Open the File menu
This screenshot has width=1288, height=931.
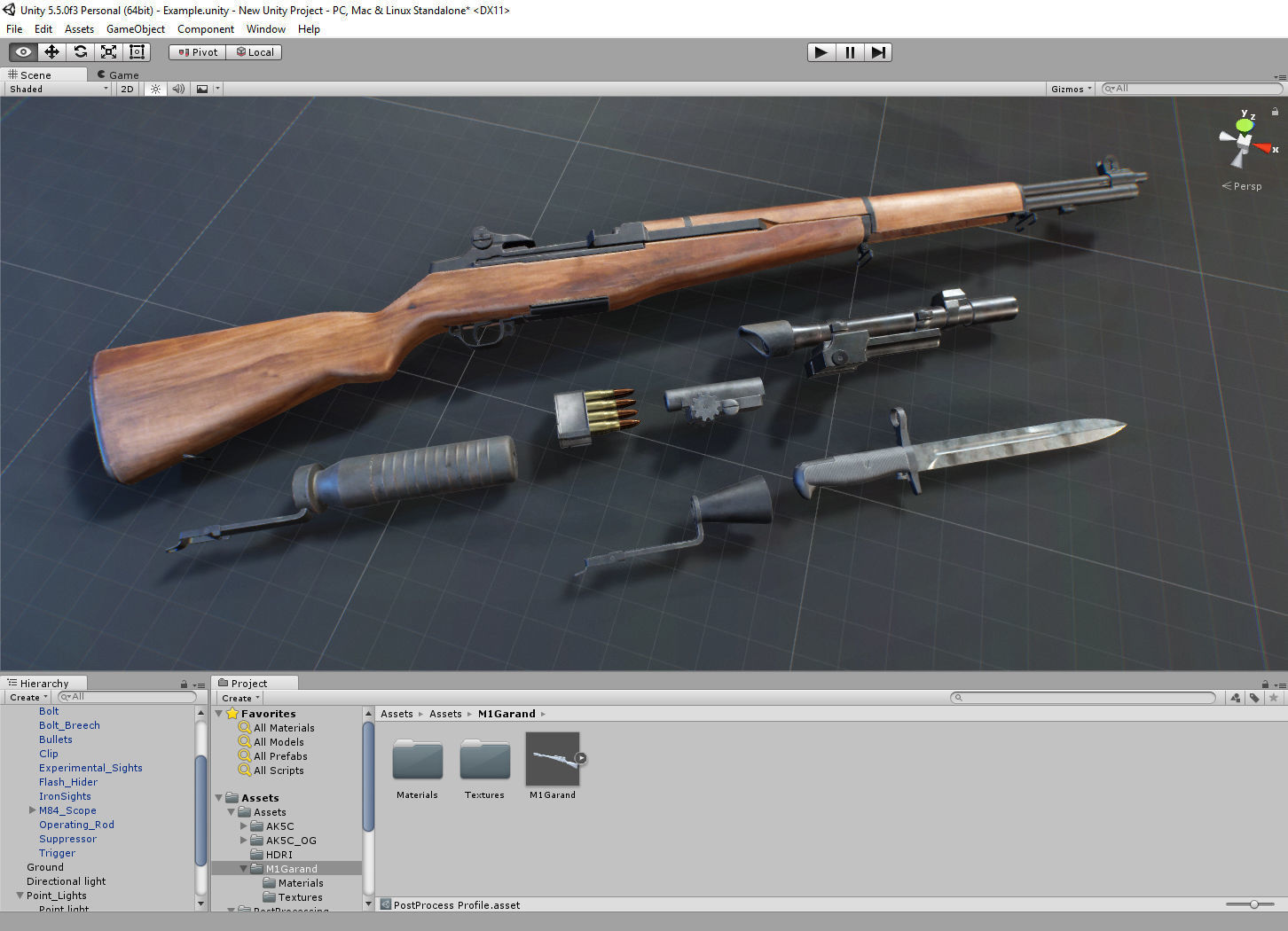point(14,29)
